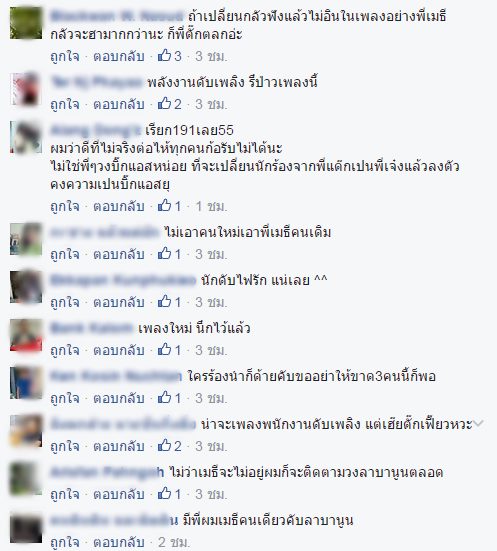
Task: Reply to ไม่เอาคนใหม่เอาพี่เมธีคนเดิม comment
Action: tap(119, 254)
